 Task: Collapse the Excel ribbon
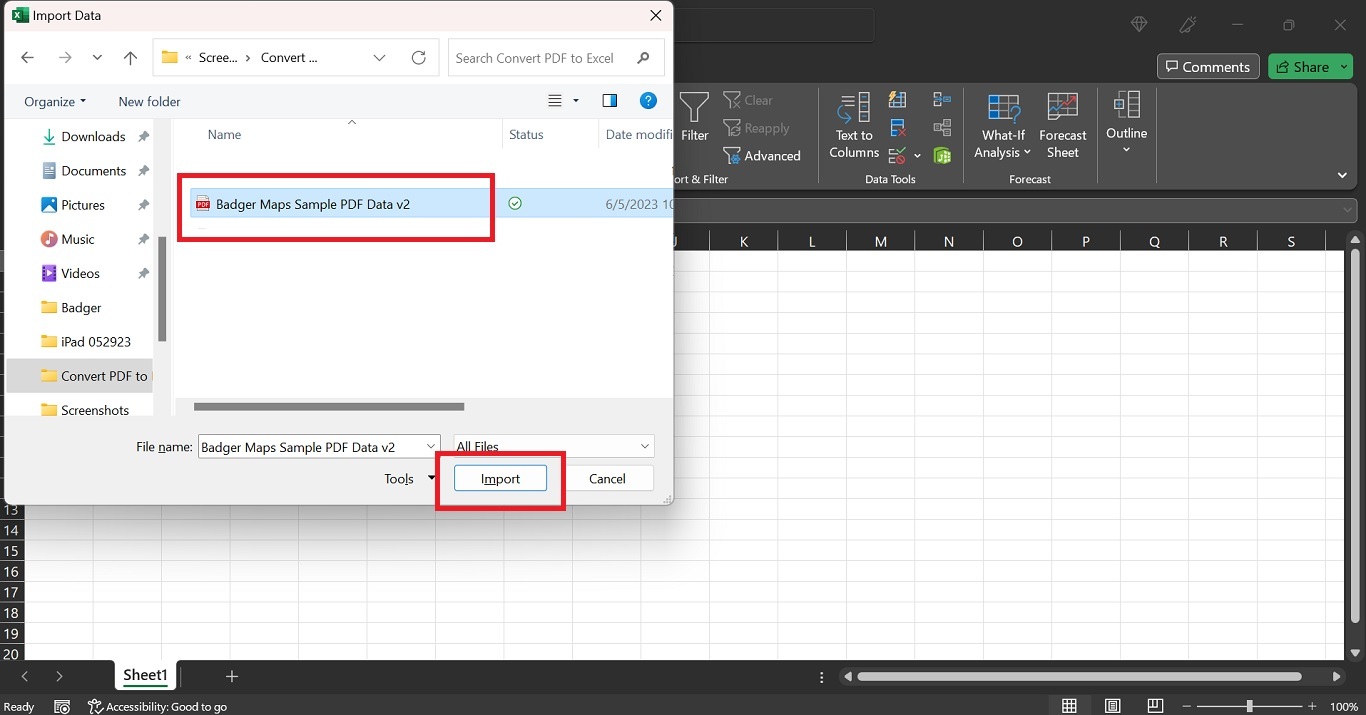pyautogui.click(x=1342, y=176)
